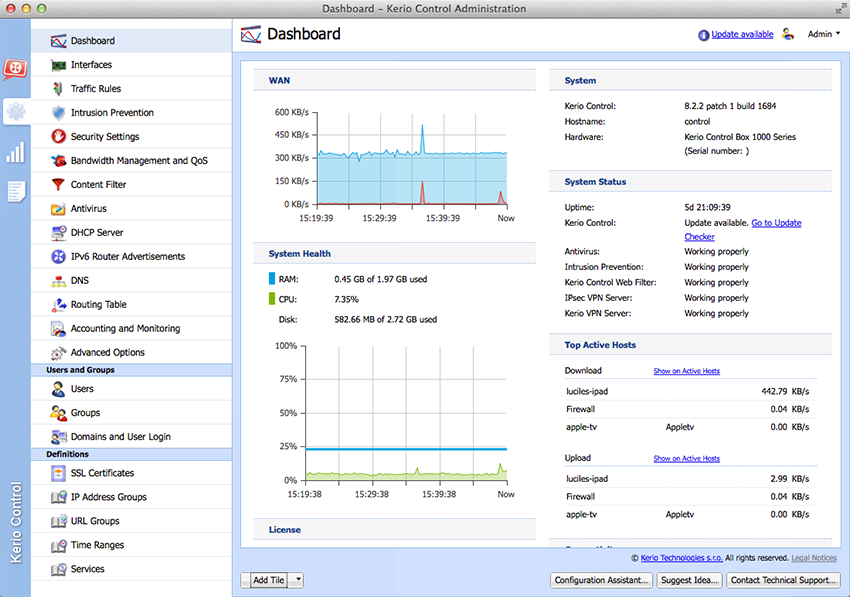The image size is (850, 597).
Task: Click the IPv6 Router Advertisements icon
Action: 58,256
